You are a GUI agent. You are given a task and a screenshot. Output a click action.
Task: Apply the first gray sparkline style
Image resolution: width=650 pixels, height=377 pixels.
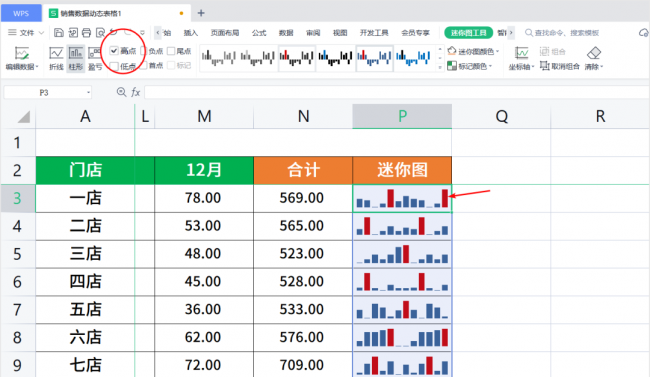tap(218, 58)
